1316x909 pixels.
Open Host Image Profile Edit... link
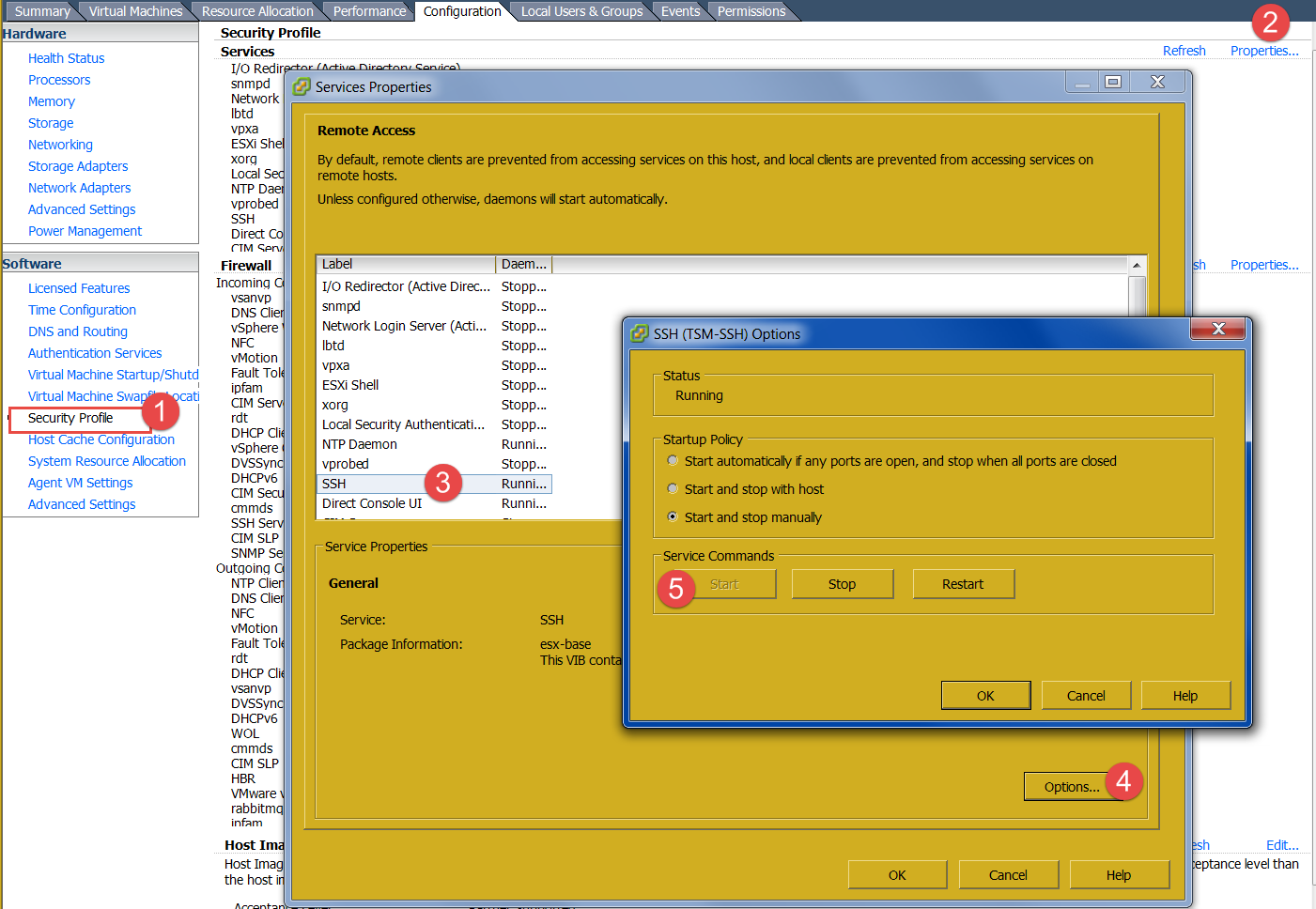tap(1282, 845)
